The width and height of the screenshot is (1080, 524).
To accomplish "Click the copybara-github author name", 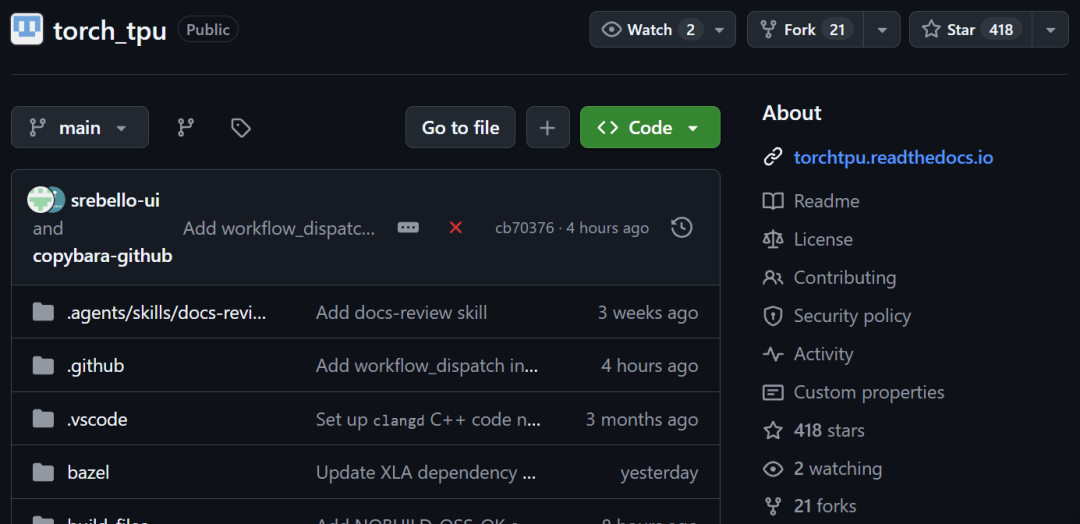I will (x=103, y=256).
